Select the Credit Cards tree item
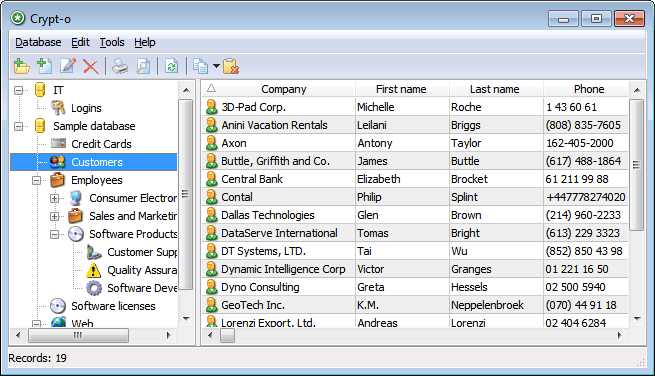This screenshot has width=655, height=376. point(102,144)
